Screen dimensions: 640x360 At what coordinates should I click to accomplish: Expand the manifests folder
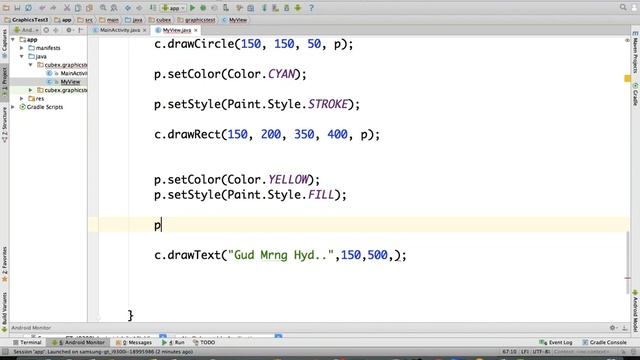coord(22,48)
